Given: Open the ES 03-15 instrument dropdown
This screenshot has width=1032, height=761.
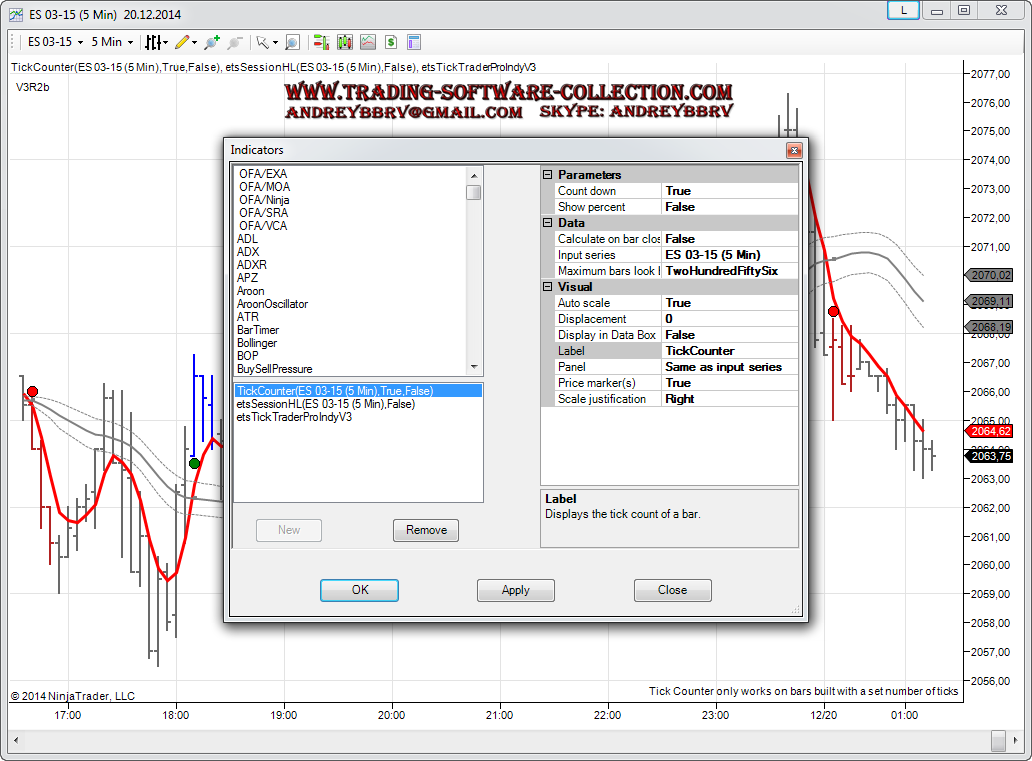Looking at the screenshot, I should 54,42.
